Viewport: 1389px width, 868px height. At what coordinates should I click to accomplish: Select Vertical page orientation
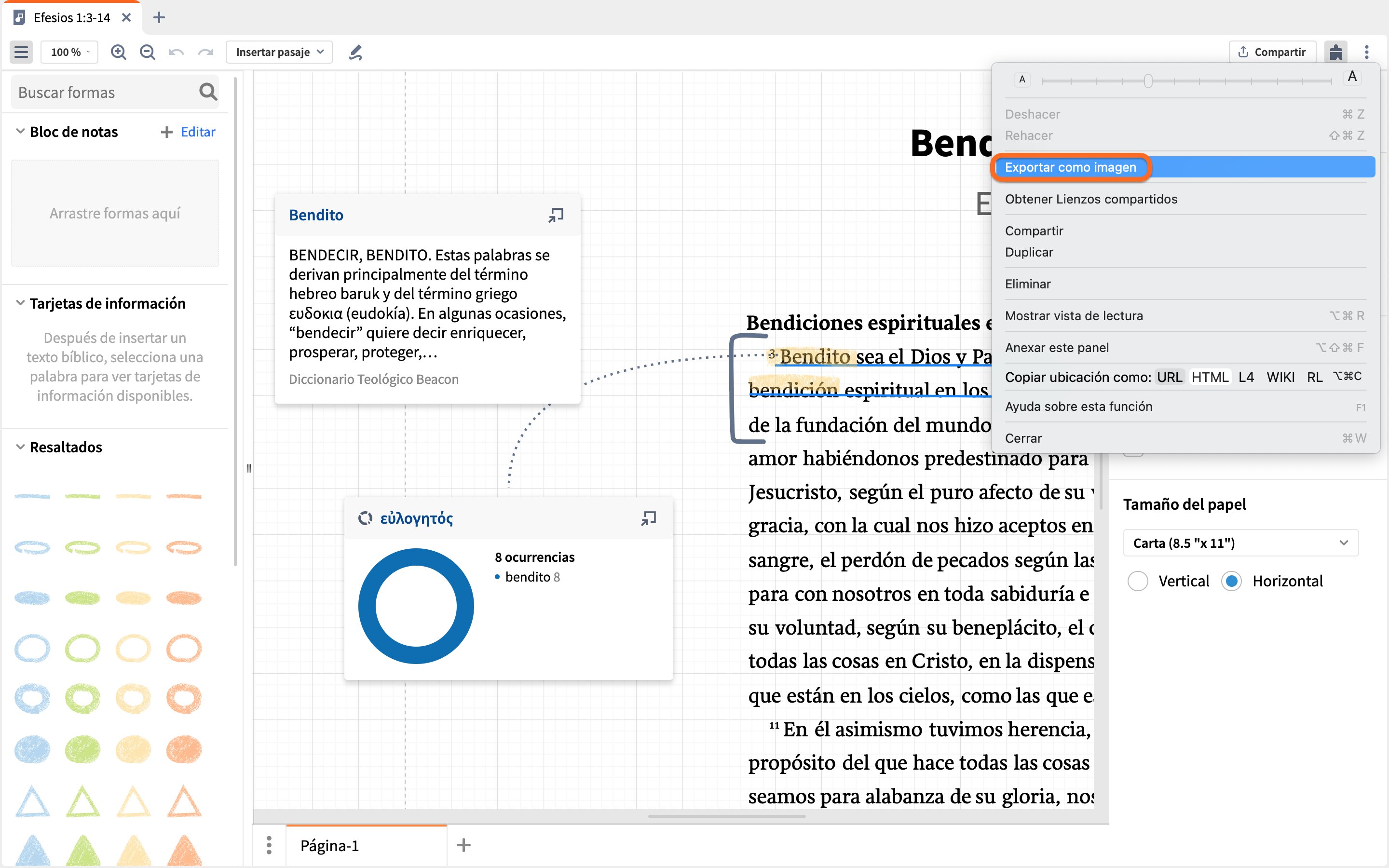coord(1138,581)
